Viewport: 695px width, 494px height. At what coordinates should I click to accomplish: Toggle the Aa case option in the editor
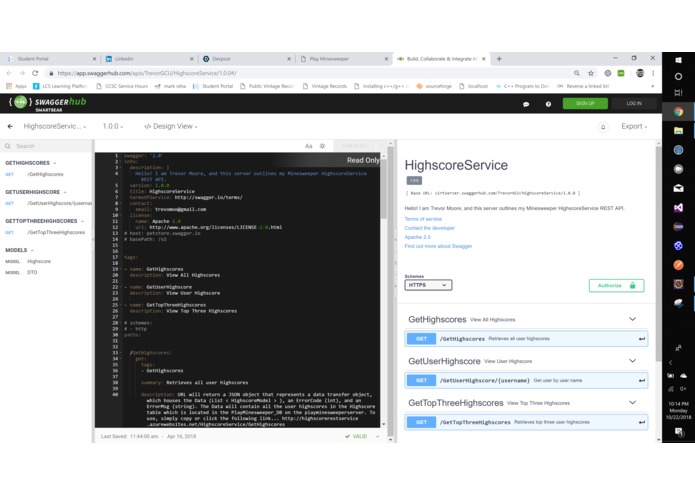pyautogui.click(x=308, y=146)
